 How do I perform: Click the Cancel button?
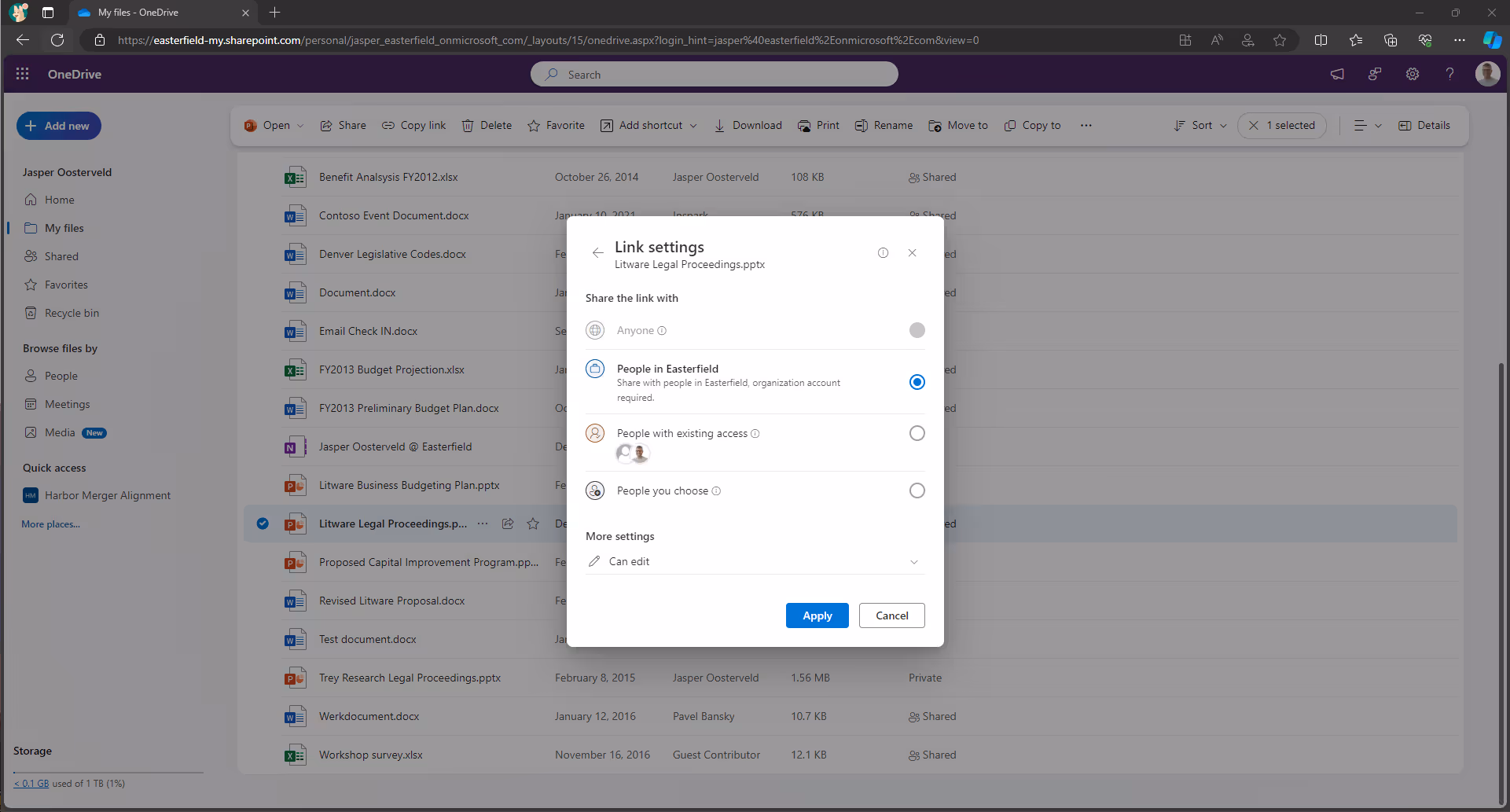pyautogui.click(x=891, y=615)
